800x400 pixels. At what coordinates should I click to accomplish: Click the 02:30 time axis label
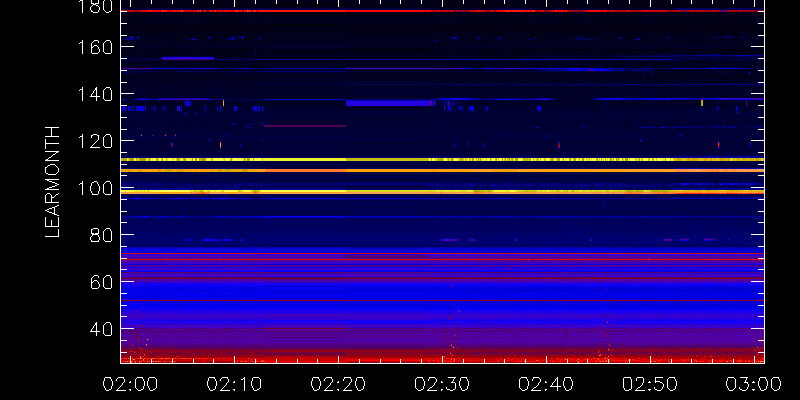point(442,384)
